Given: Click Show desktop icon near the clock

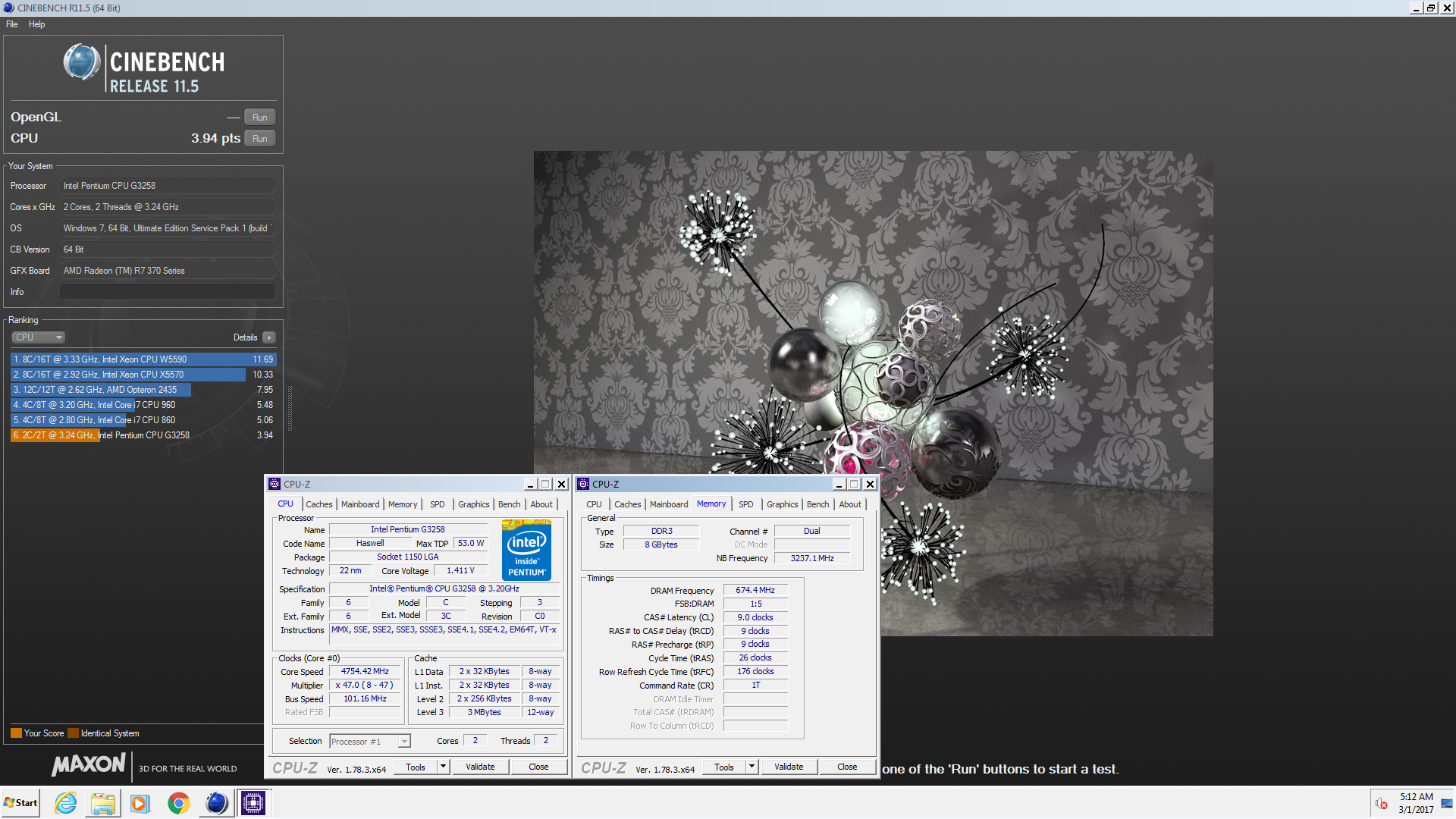Looking at the screenshot, I should point(1447,804).
